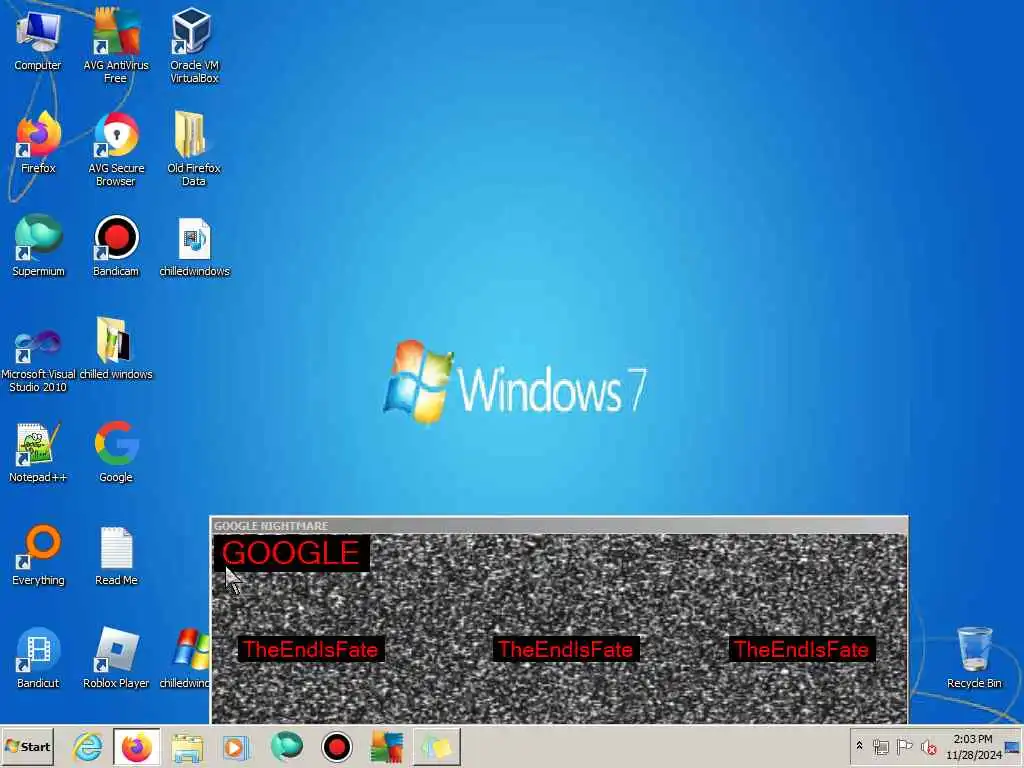This screenshot has height=768, width=1024.
Task: Open the muted volume tray icon
Action: pyautogui.click(x=928, y=746)
